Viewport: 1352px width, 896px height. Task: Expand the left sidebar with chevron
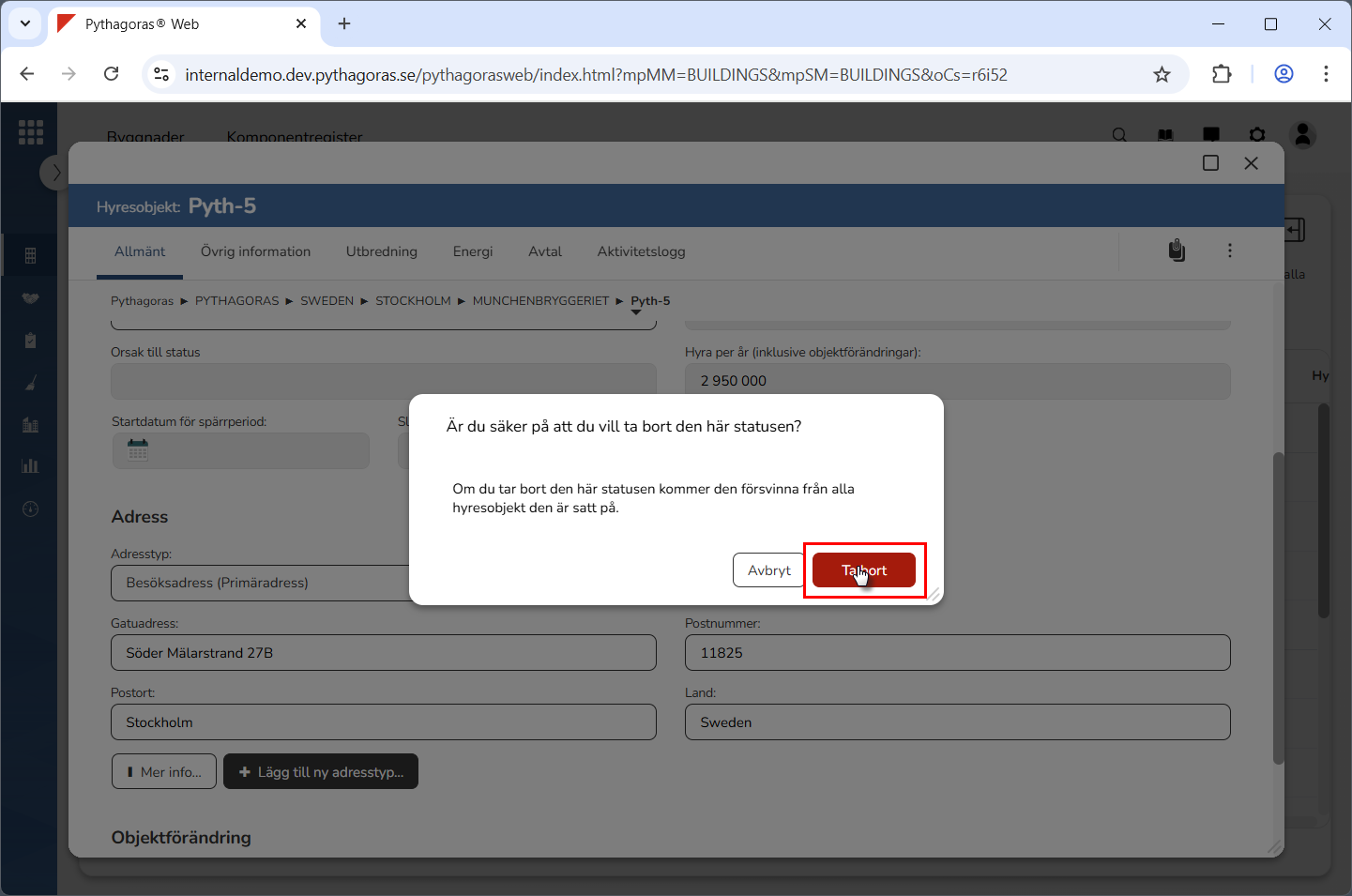[x=55, y=173]
